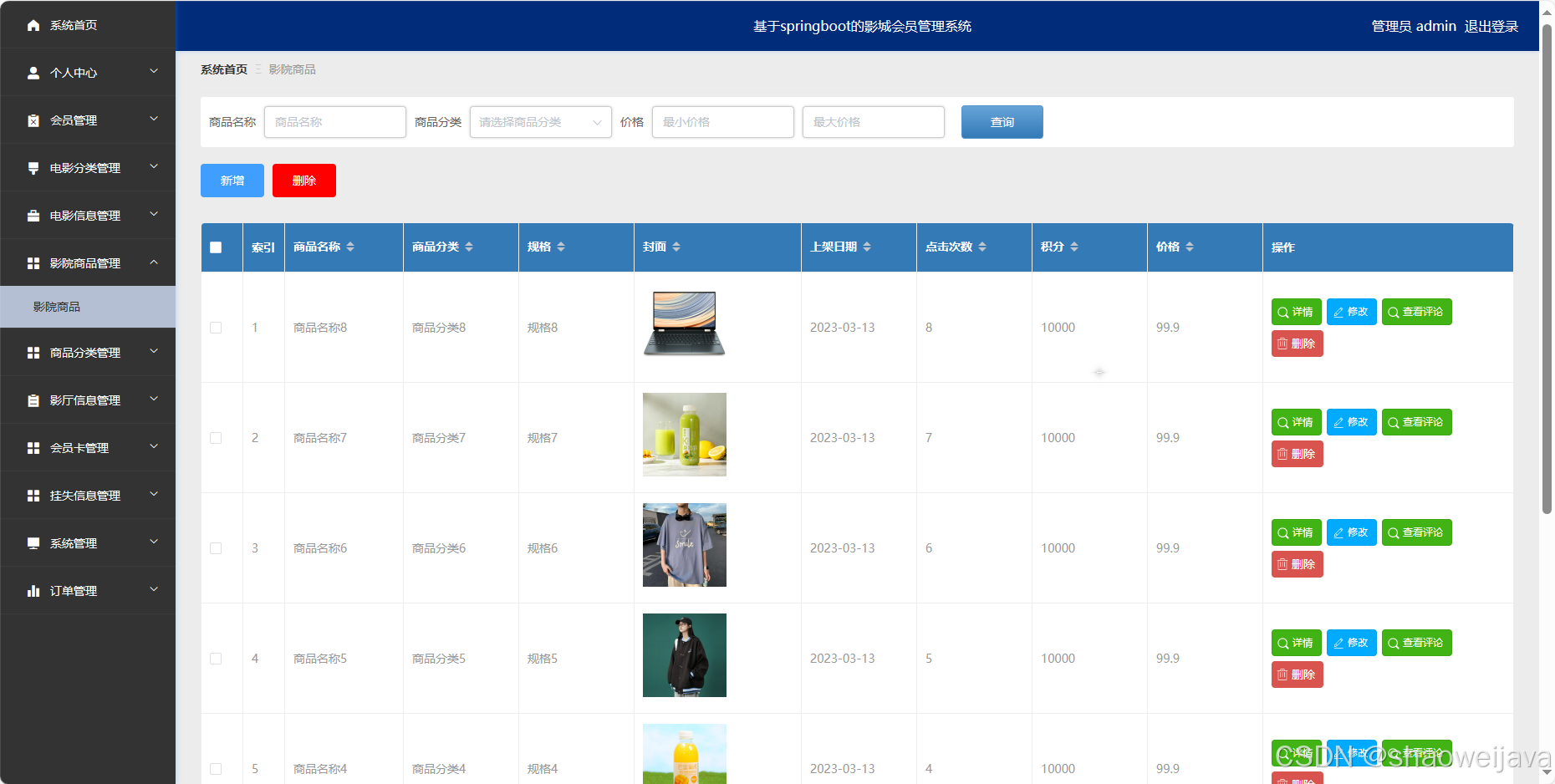Focus the 商品名称 search field
Screen dimensions: 1555x784
(335, 122)
